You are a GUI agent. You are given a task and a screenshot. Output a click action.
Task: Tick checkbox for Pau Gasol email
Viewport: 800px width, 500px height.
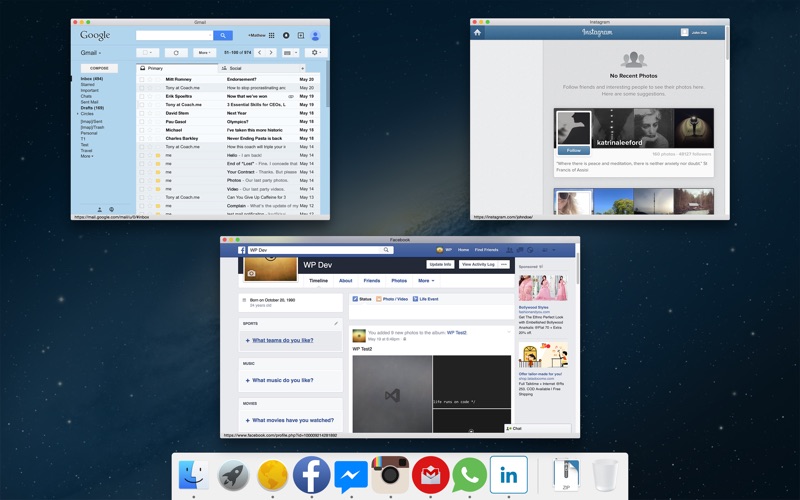(x=142, y=121)
